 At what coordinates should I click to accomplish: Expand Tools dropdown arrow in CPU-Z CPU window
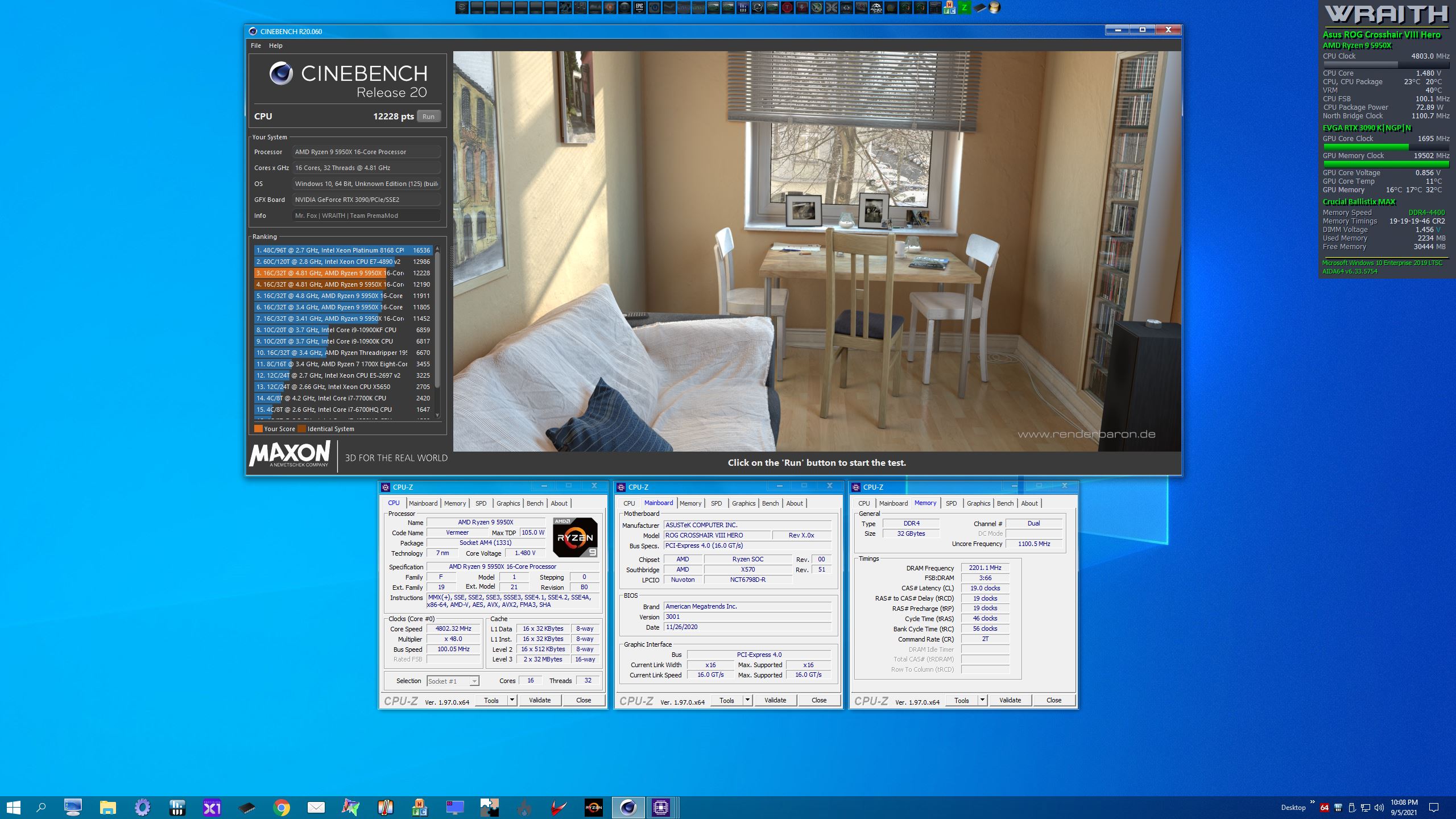point(512,700)
